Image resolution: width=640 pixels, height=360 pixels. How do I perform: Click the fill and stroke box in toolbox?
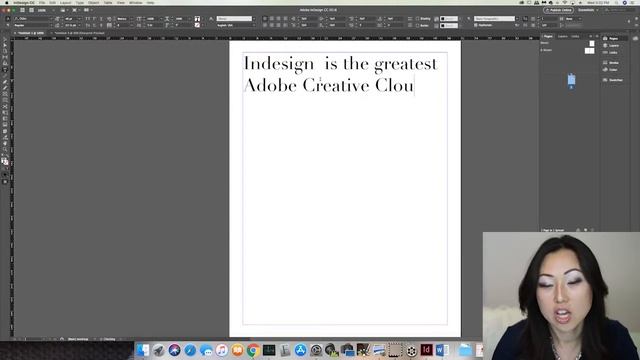5,161
